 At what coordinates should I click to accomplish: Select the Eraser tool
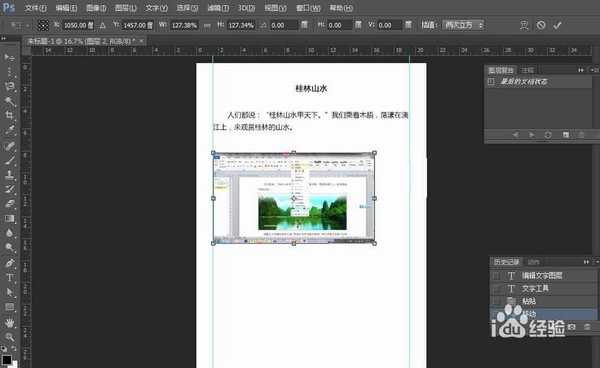coord(9,204)
